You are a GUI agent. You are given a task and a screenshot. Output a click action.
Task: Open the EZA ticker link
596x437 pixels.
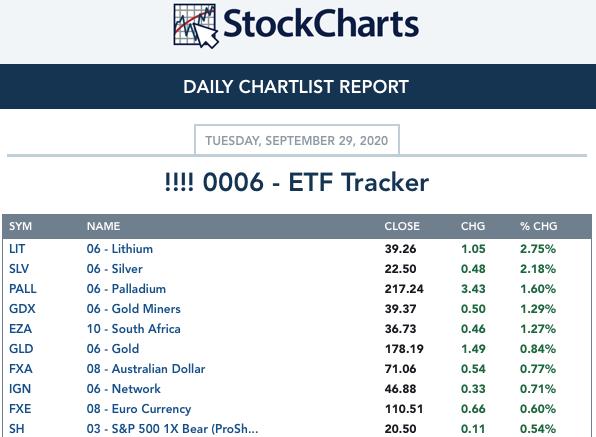click(x=21, y=329)
